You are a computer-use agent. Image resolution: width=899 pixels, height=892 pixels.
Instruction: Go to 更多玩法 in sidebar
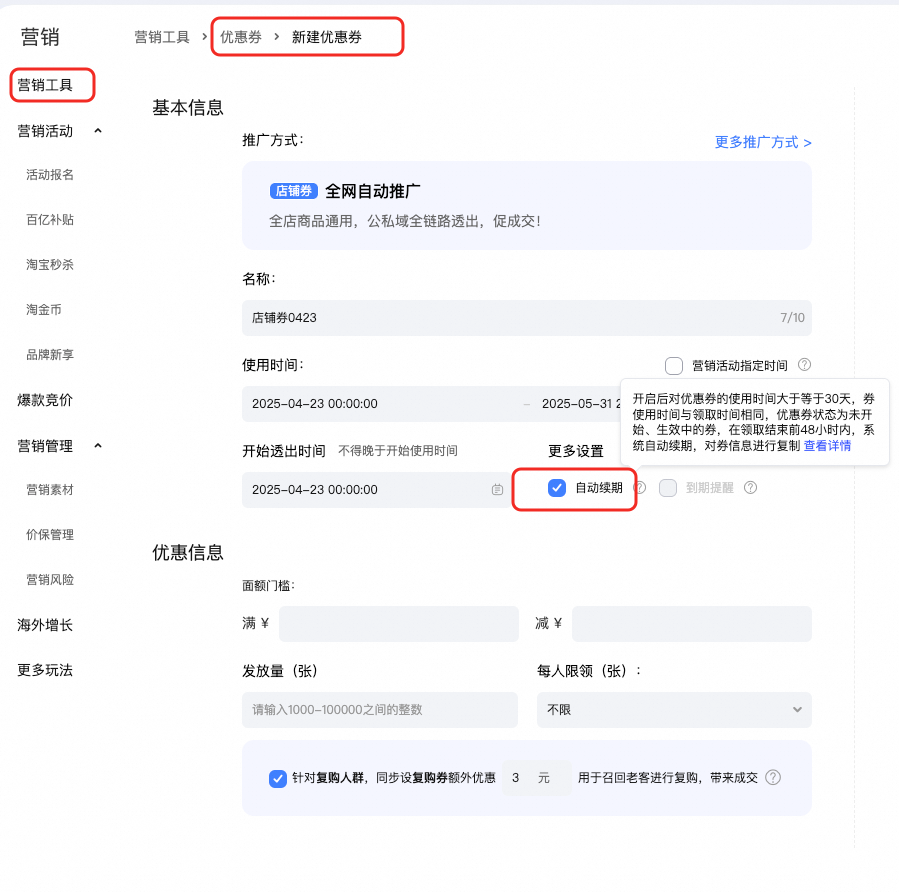coord(45,670)
